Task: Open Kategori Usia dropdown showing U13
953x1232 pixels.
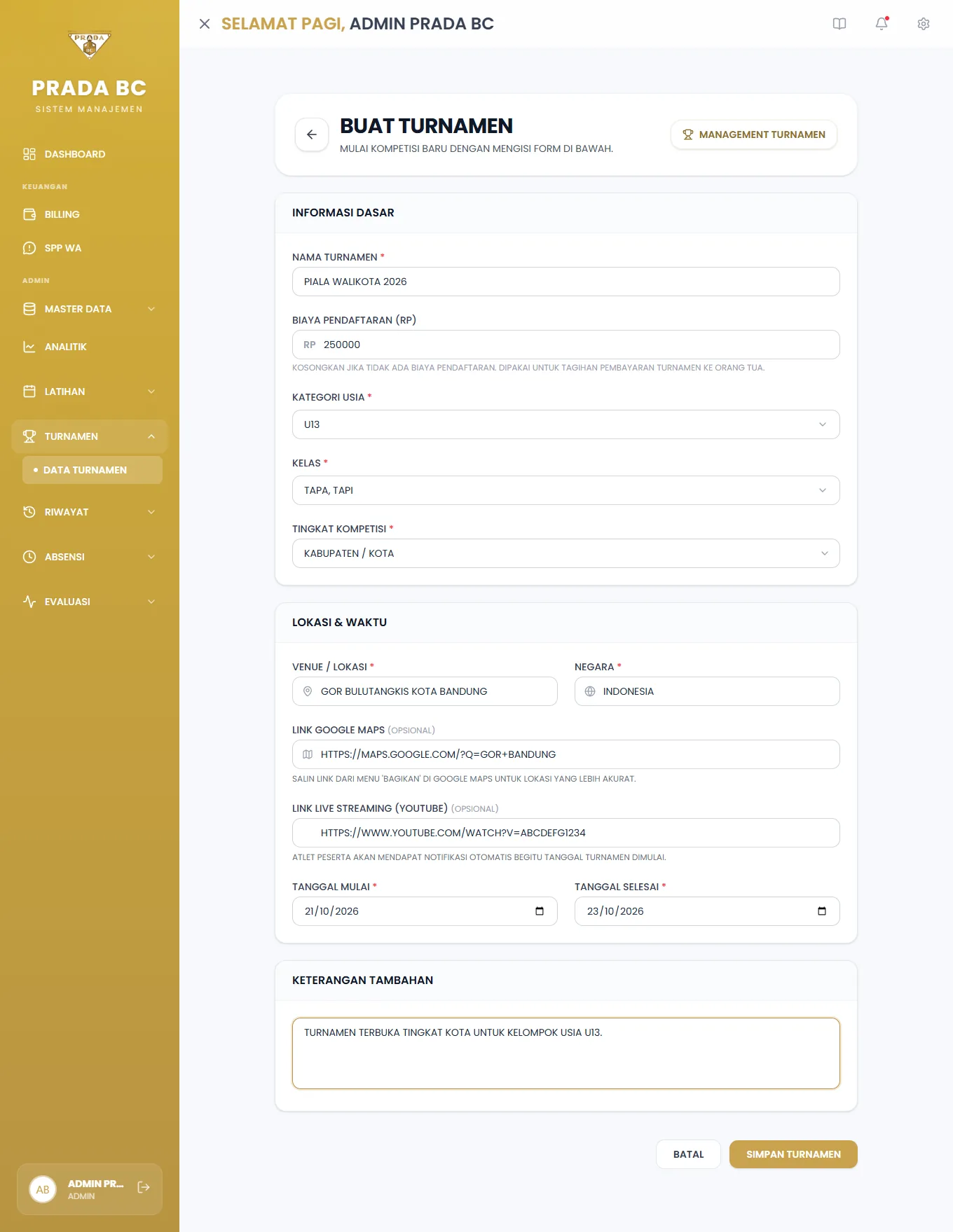Action: 565,424
